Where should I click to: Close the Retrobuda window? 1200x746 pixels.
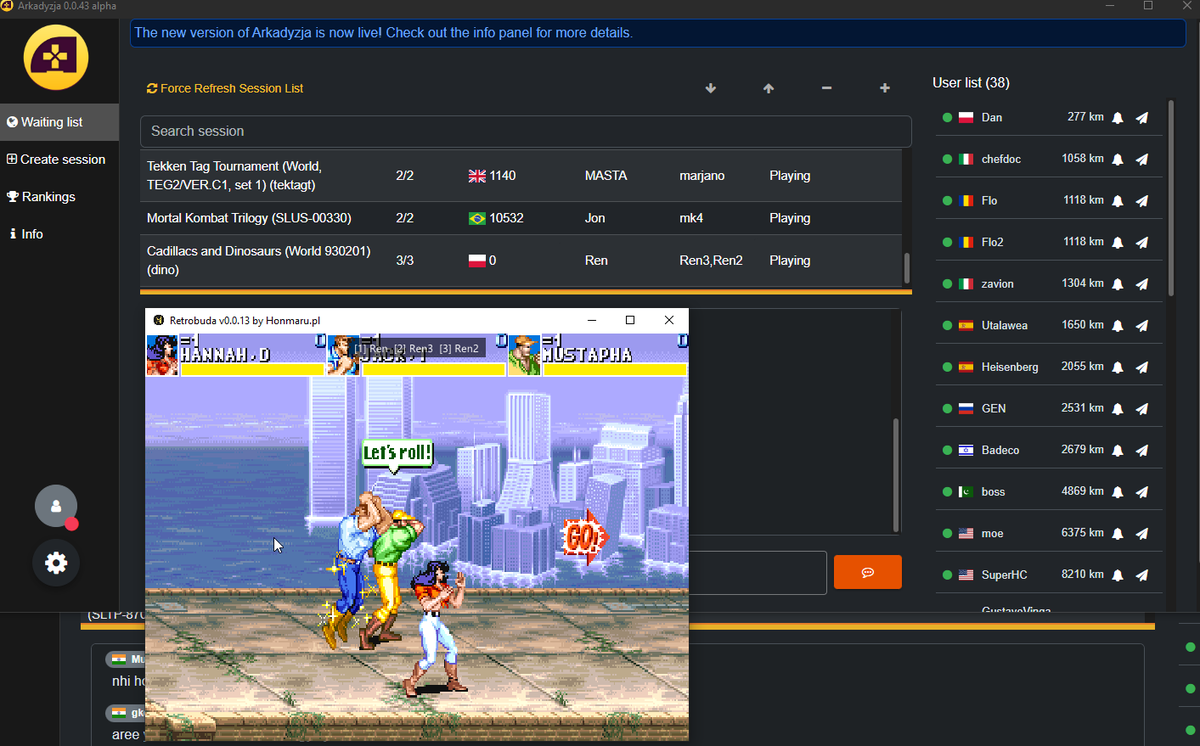(x=669, y=320)
